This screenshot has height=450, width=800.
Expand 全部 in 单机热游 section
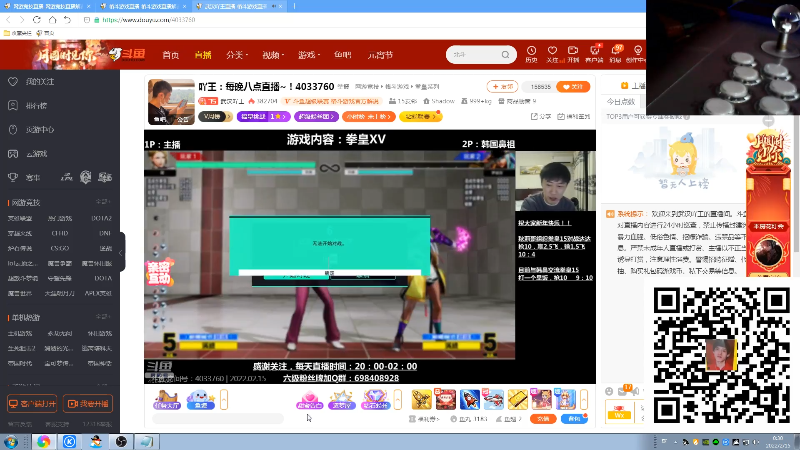(103, 317)
